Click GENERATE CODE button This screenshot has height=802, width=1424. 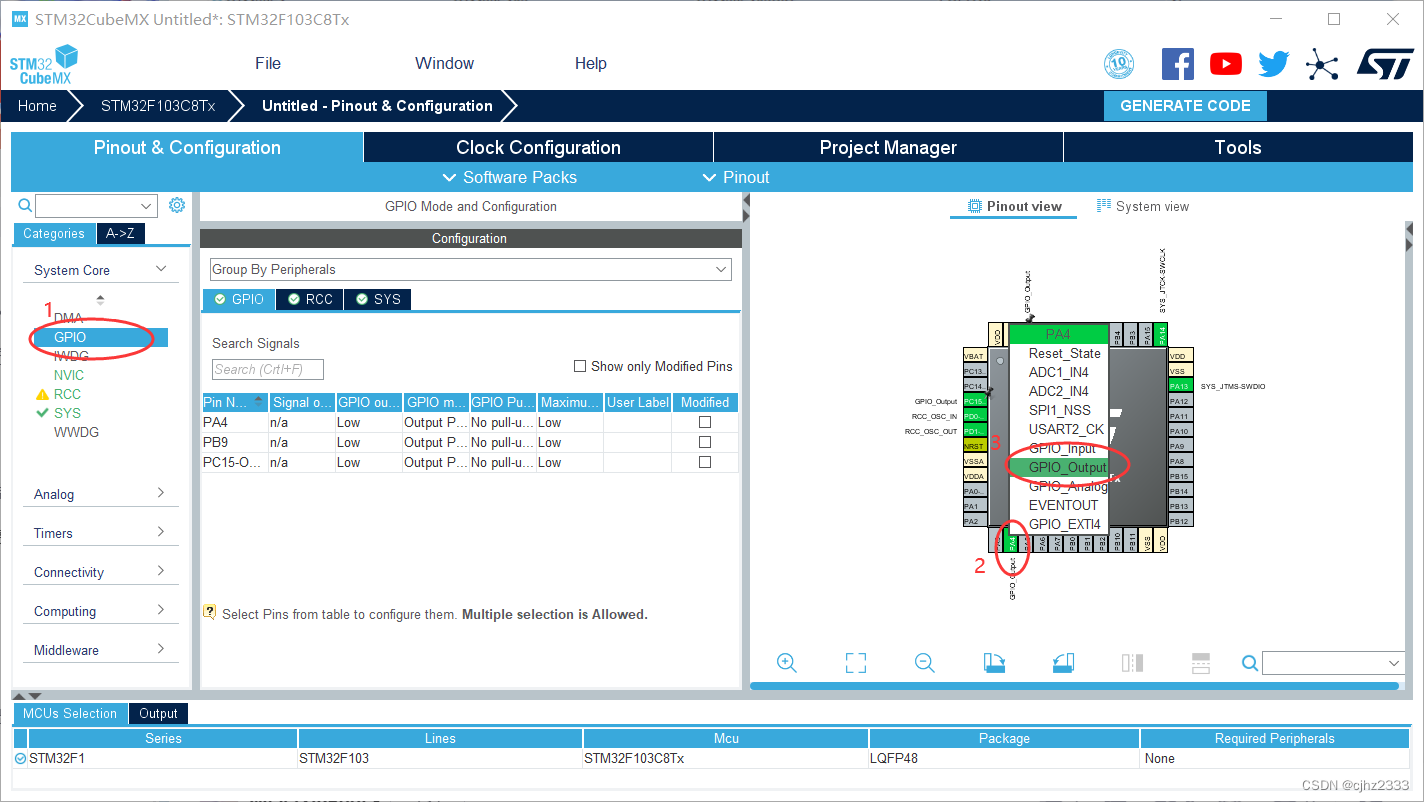point(1185,106)
